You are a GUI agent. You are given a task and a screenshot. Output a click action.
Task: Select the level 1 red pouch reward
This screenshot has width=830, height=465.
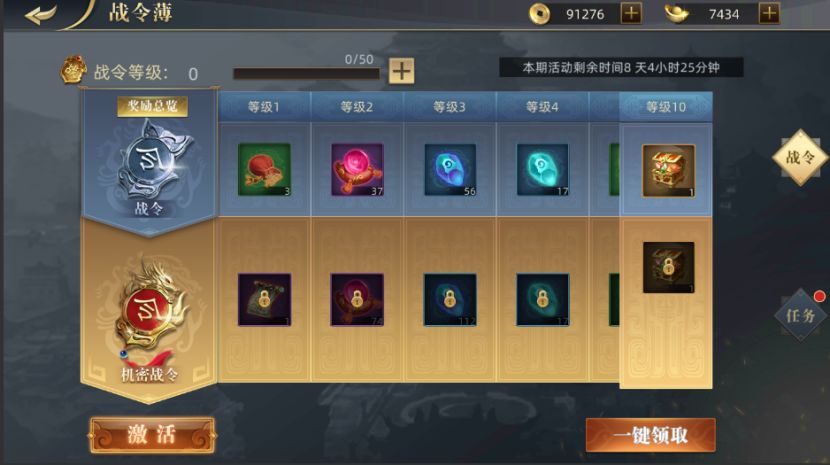point(264,169)
